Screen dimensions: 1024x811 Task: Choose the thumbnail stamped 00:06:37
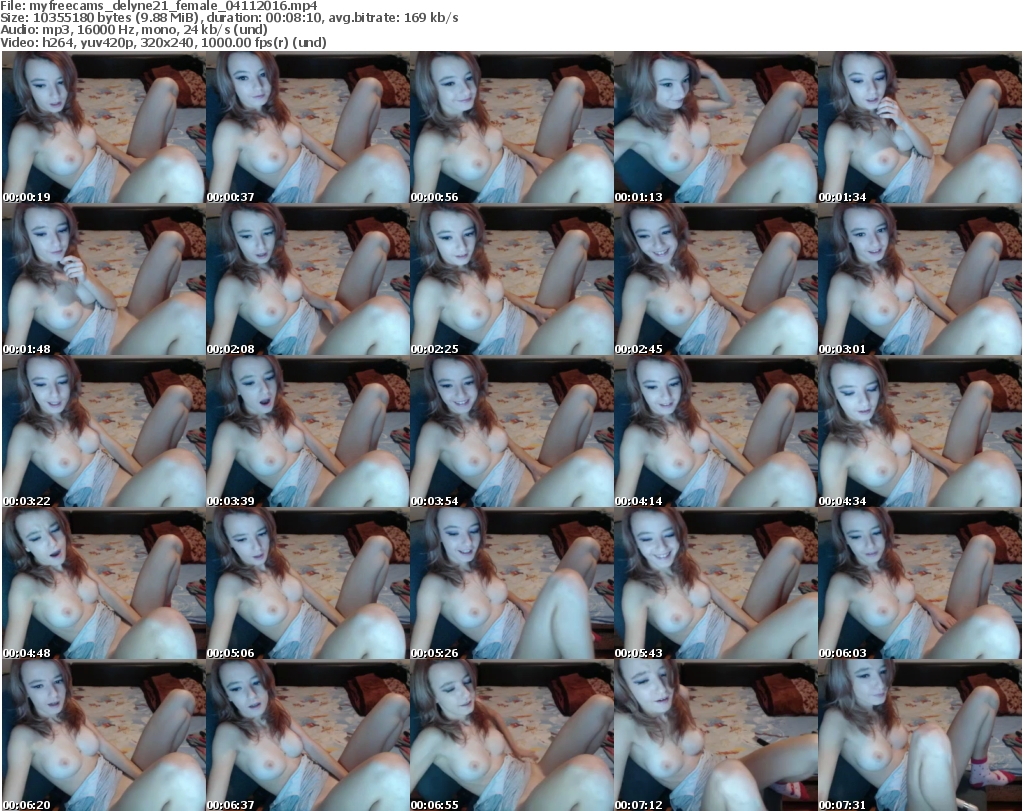[308, 735]
